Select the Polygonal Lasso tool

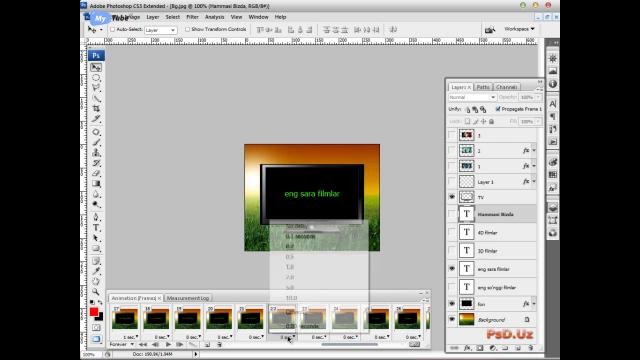pos(96,88)
